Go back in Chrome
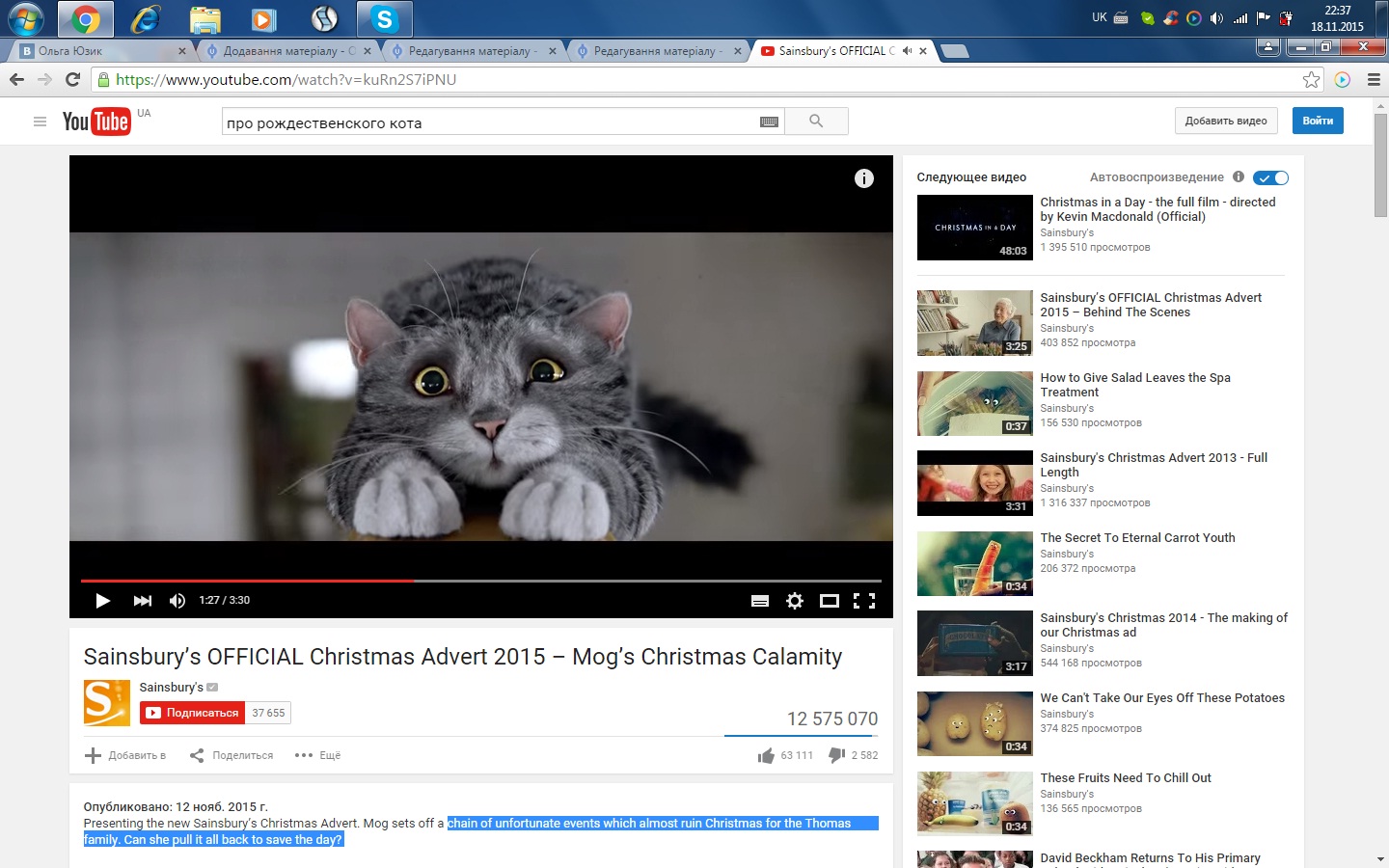Image resolution: width=1389 pixels, height=868 pixels. [16, 79]
